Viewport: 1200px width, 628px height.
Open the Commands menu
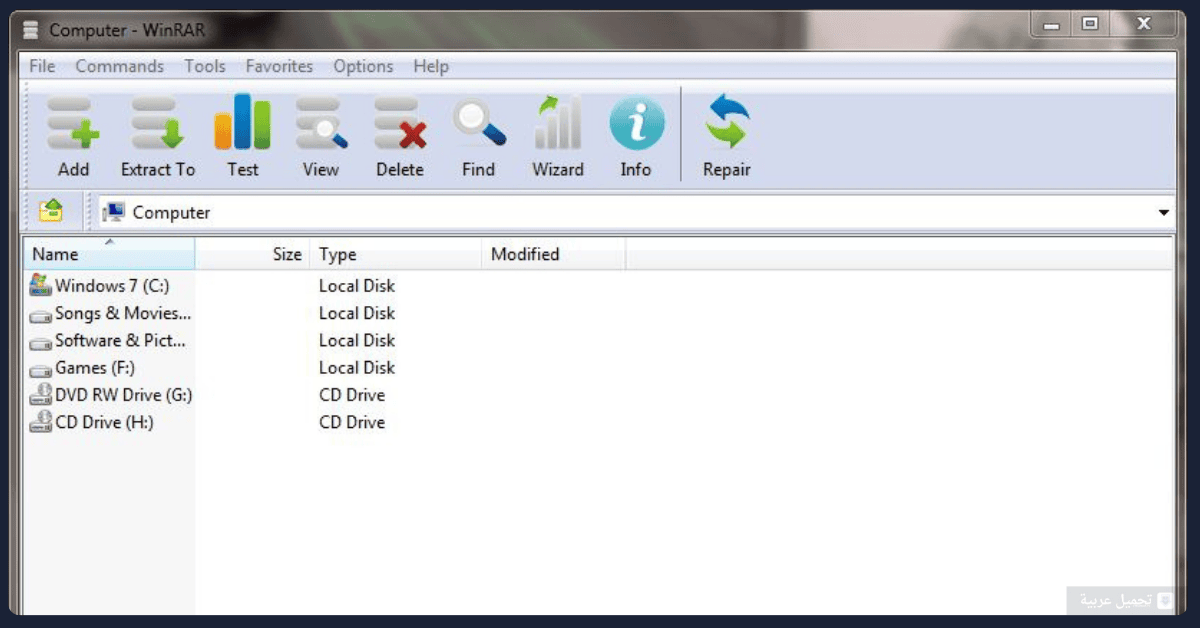(119, 67)
